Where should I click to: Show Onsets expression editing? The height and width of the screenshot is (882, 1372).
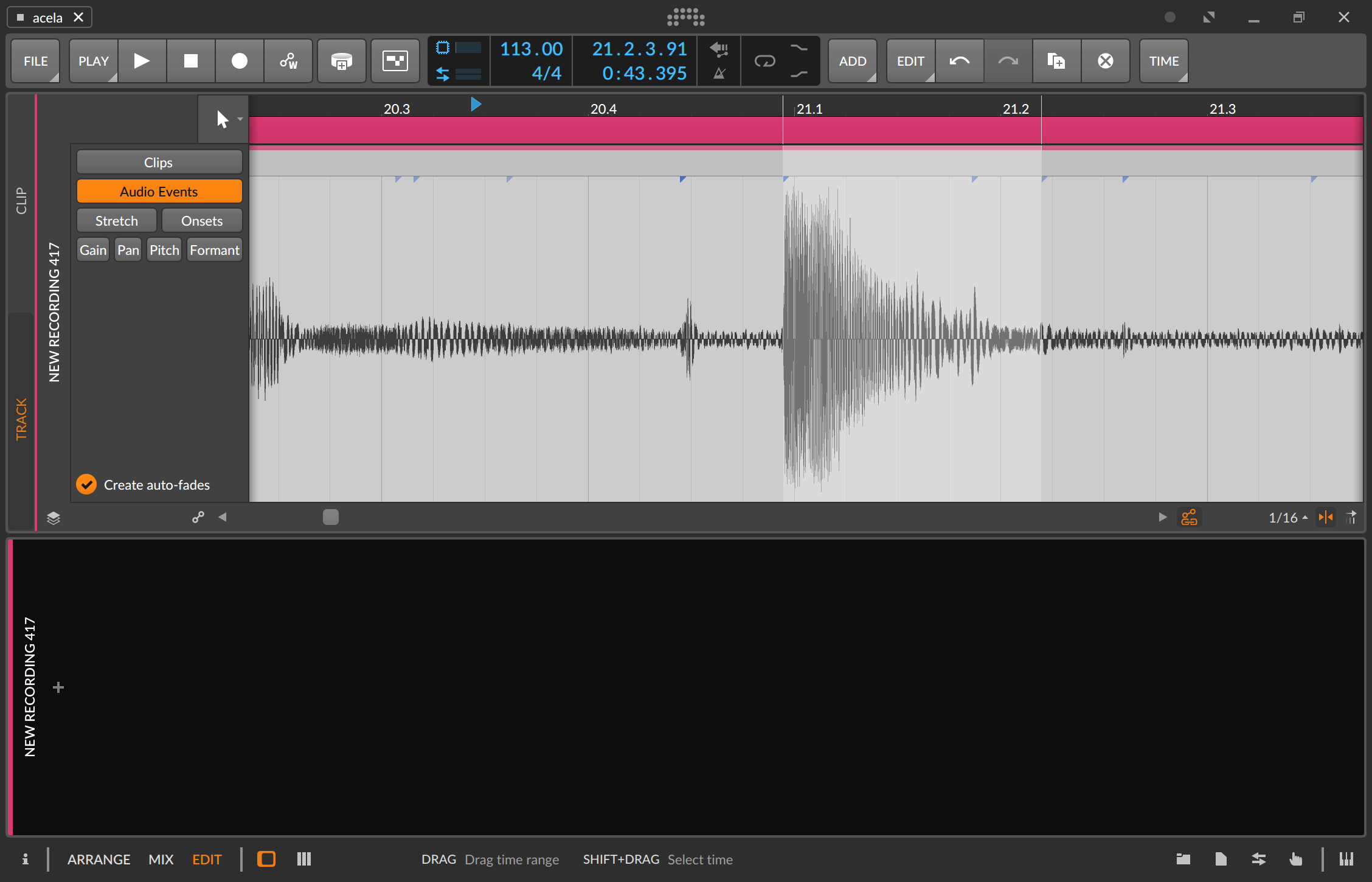[x=202, y=221]
